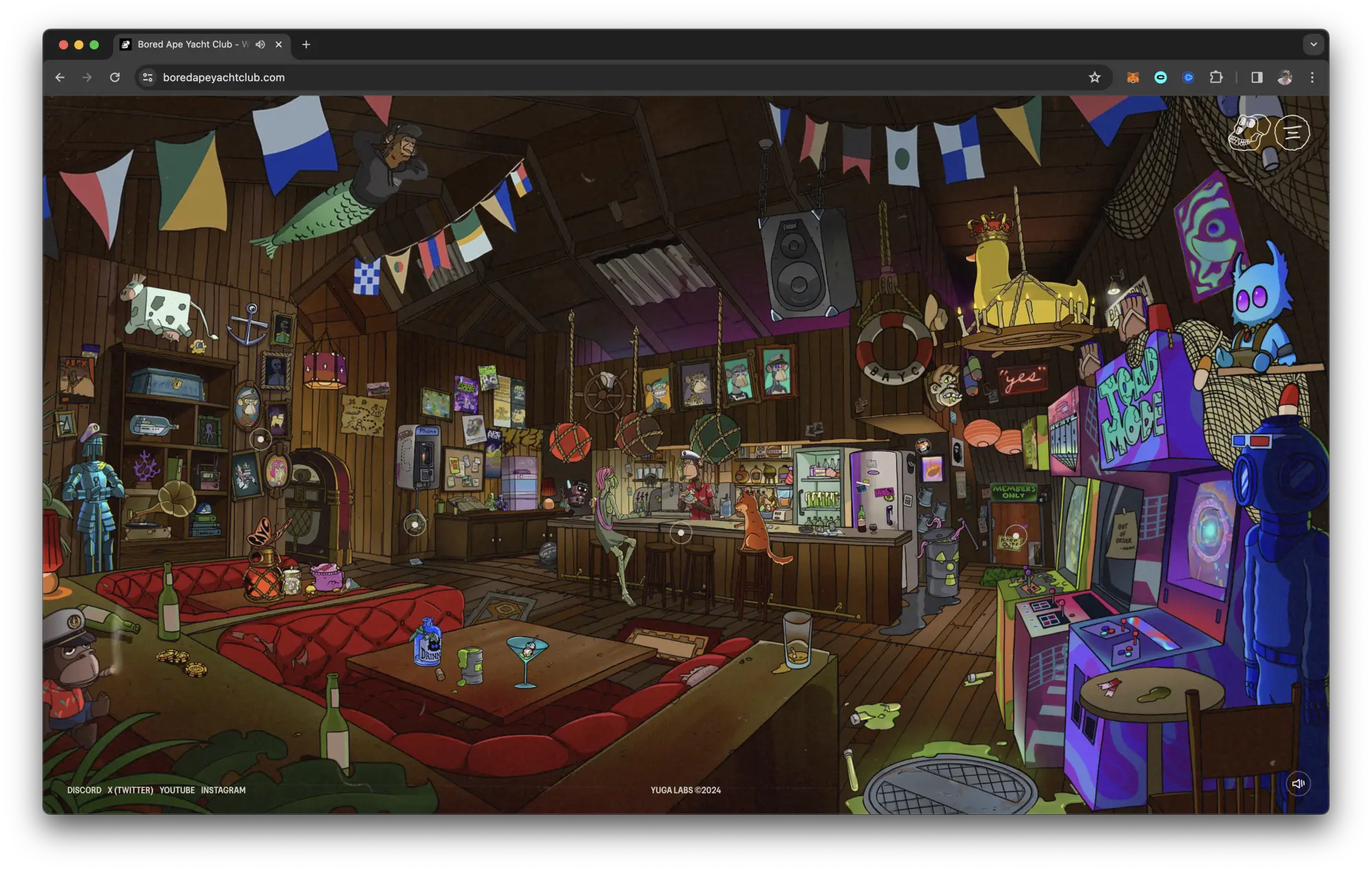View site information in the address bar

point(148,78)
